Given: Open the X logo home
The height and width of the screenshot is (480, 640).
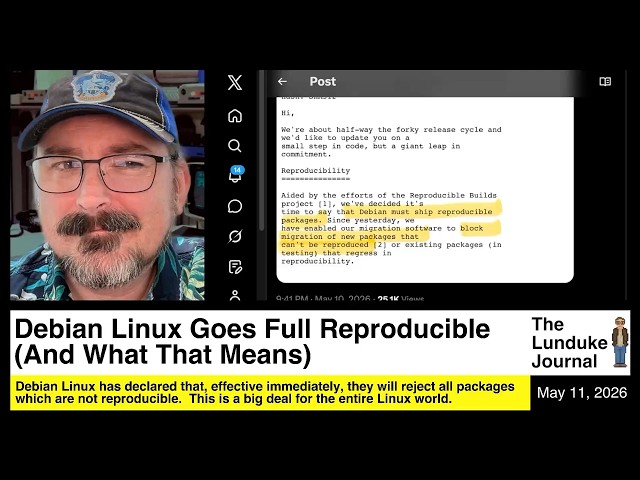Looking at the screenshot, I should pos(235,82).
